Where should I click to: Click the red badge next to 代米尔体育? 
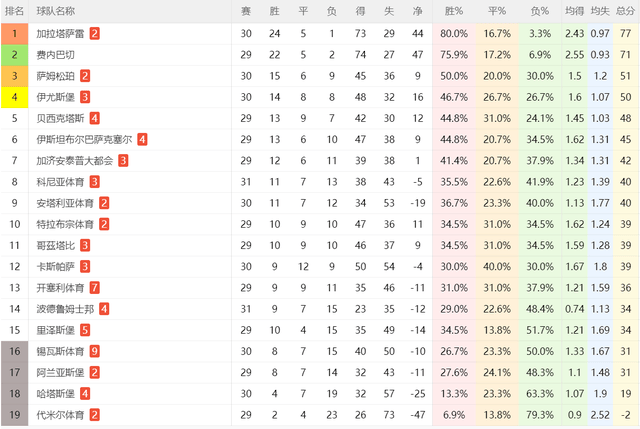click(94, 414)
